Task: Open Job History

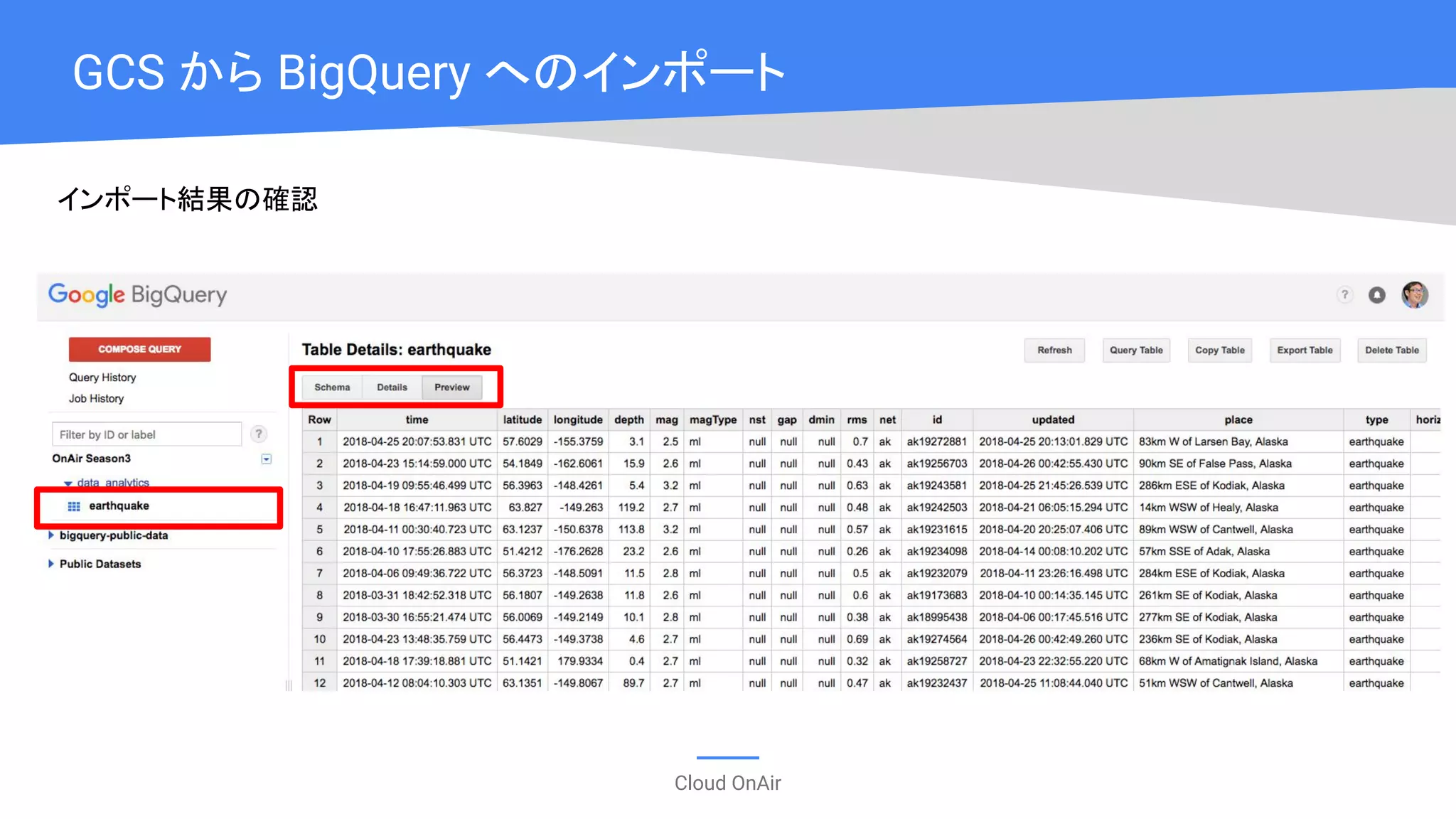Action: point(96,399)
